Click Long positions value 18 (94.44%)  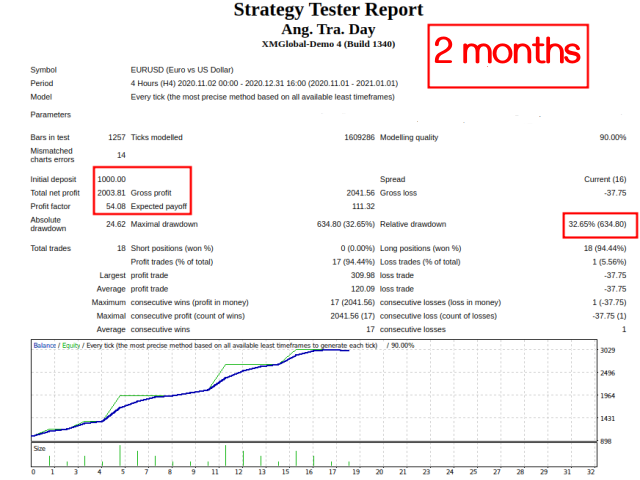pyautogui.click(x=605, y=248)
